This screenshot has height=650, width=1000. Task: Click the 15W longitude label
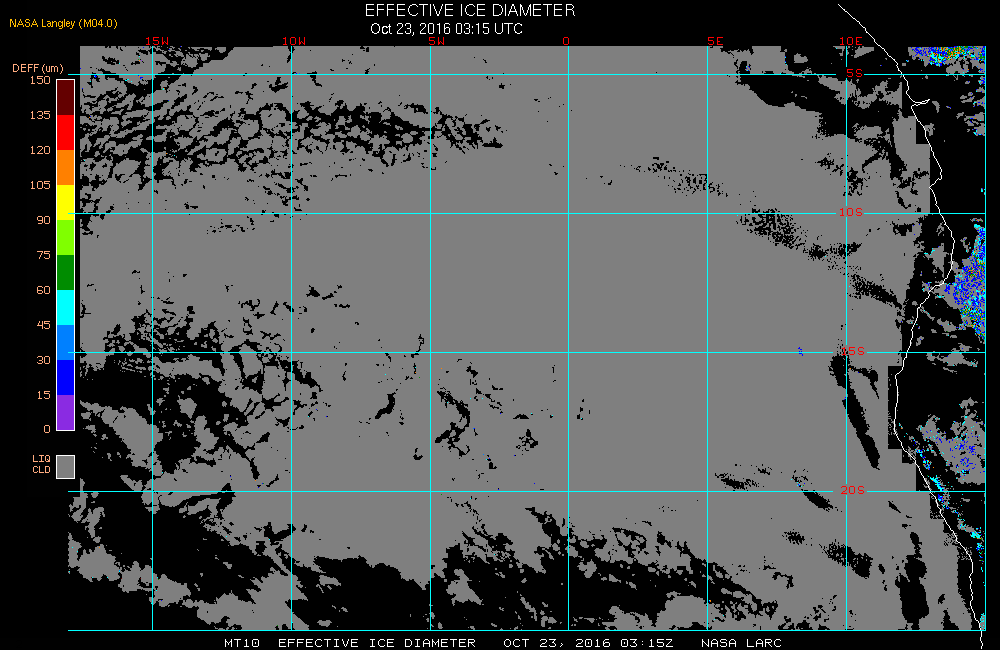[x=157, y=41]
